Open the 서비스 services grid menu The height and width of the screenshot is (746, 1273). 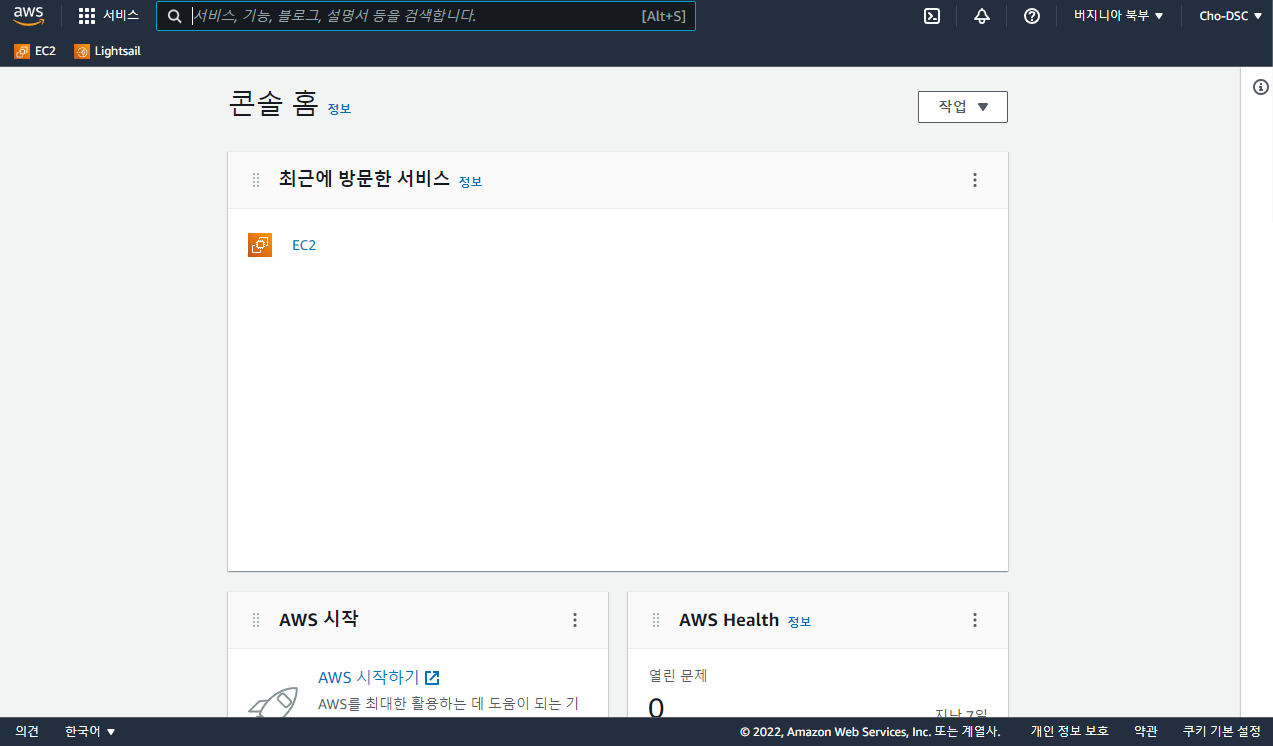point(109,16)
